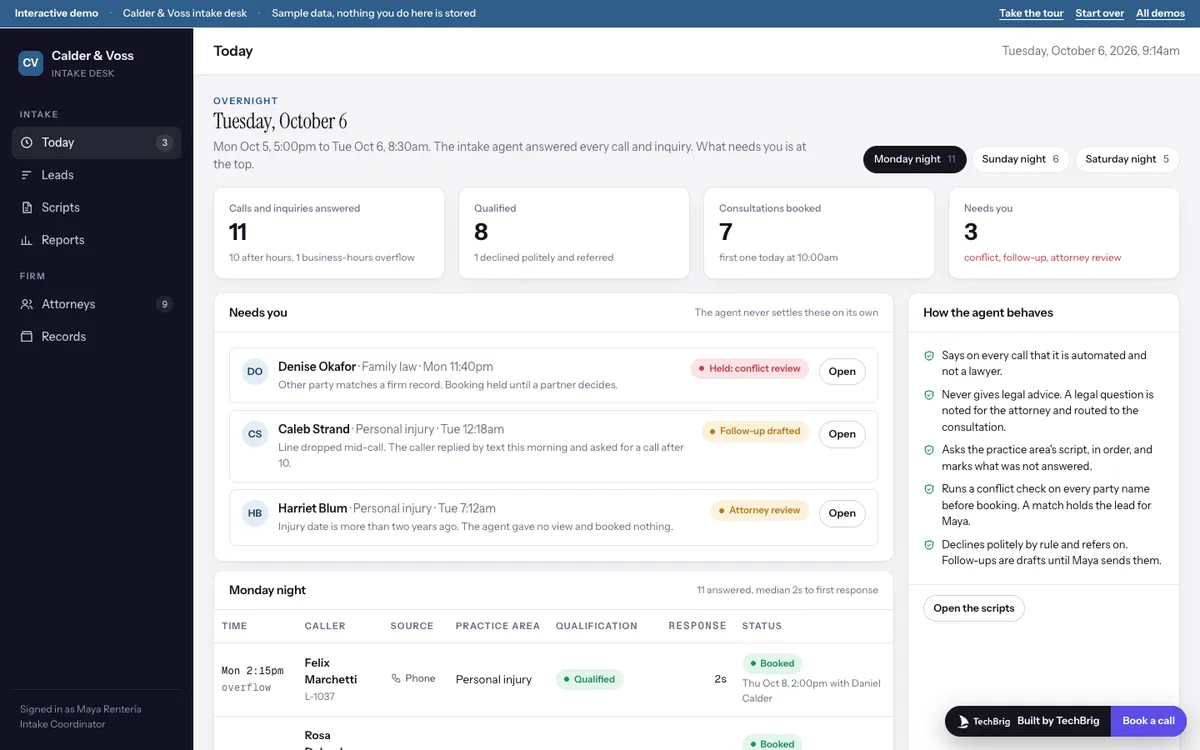Open Scripts from the sidebar
The height and width of the screenshot is (750, 1200).
pos(96,208)
